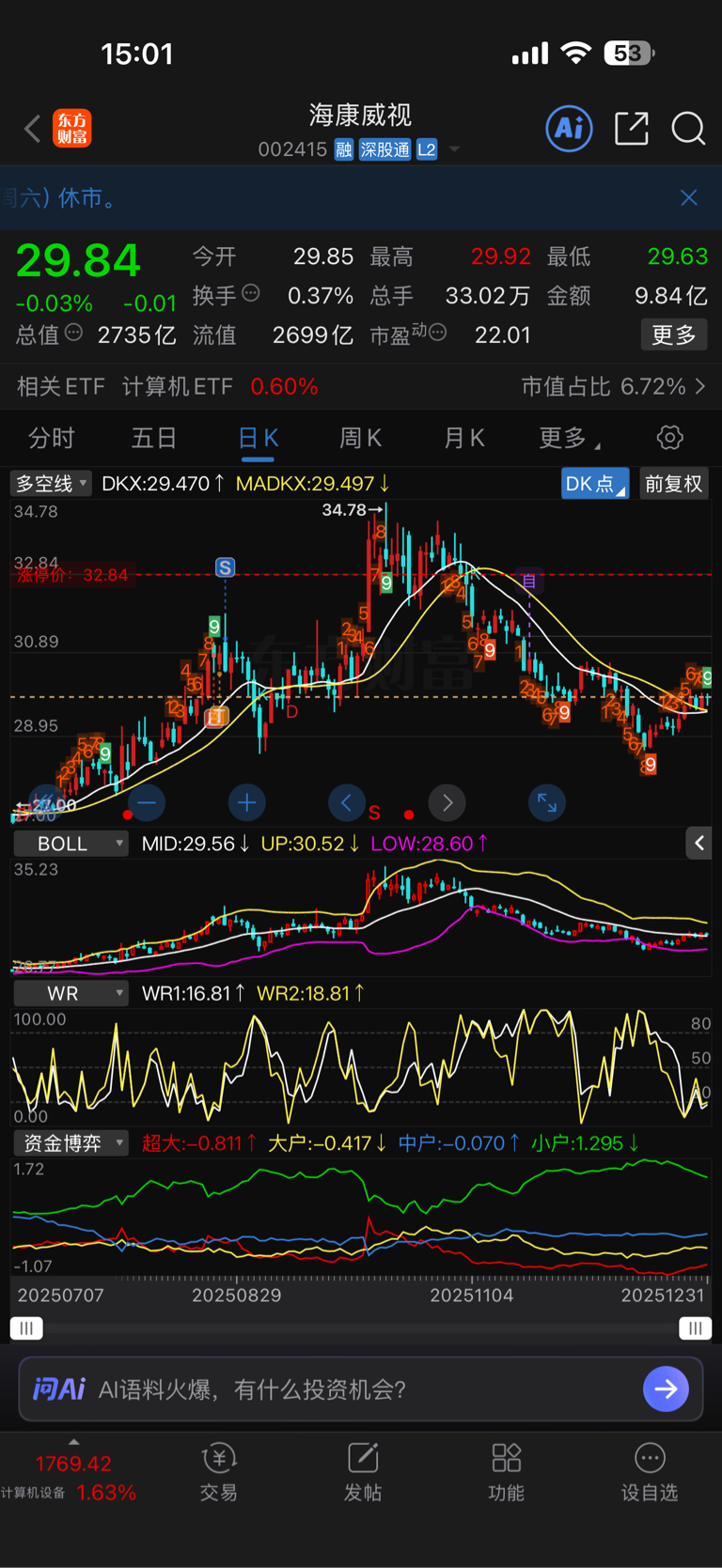Open 资金博弈 indicator dropdown

(x=71, y=1143)
